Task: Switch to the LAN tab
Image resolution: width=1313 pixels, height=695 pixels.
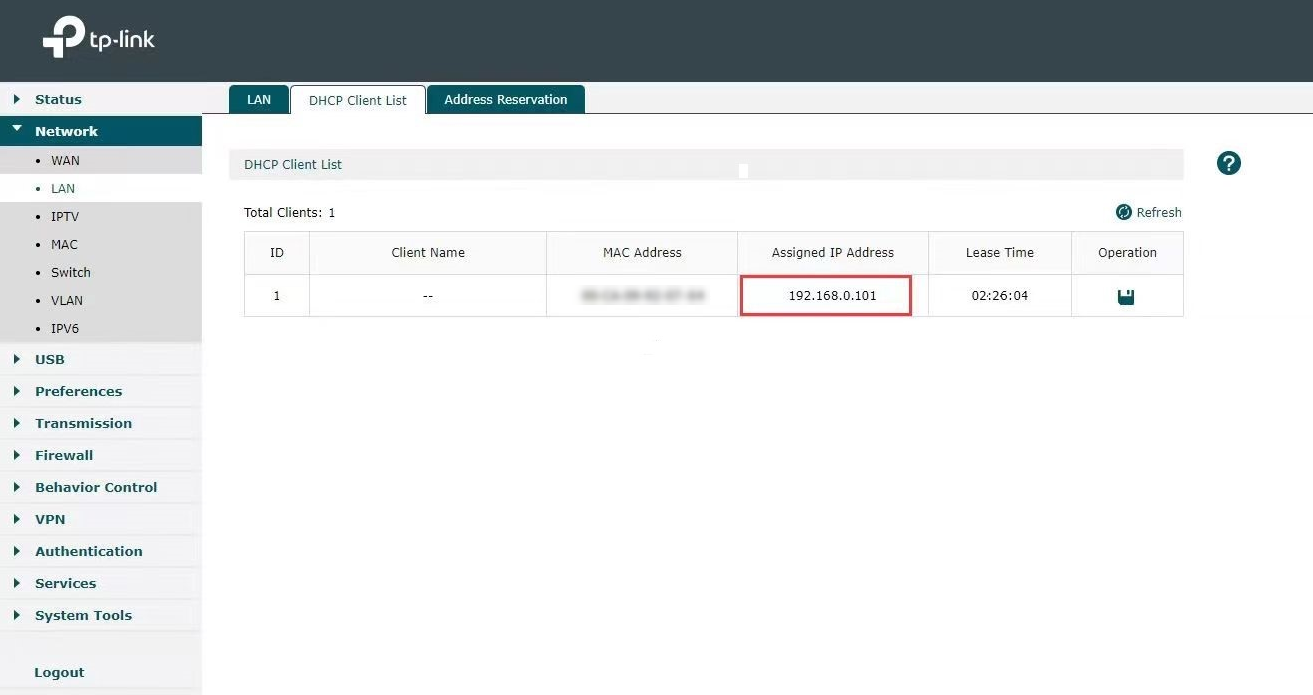Action: click(258, 99)
